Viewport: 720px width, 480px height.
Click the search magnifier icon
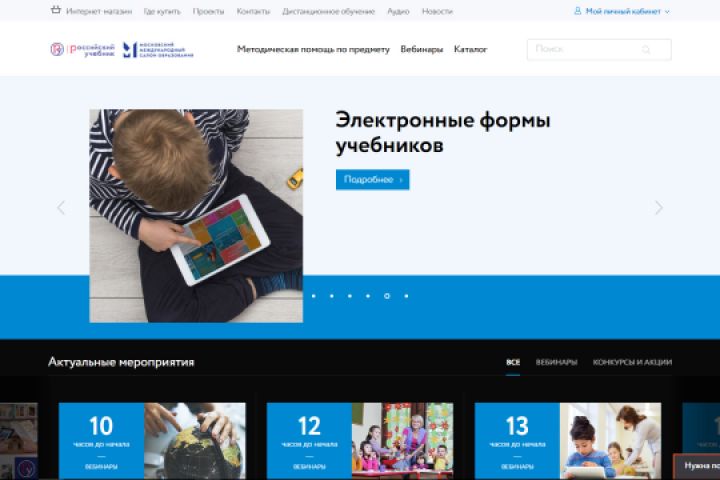(646, 50)
